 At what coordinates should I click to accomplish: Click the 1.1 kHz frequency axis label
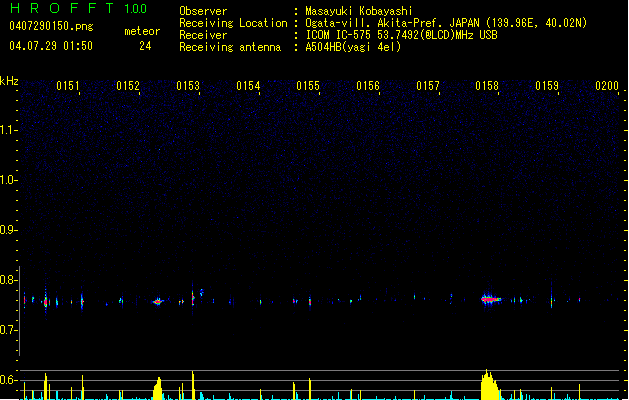click(x=8, y=130)
